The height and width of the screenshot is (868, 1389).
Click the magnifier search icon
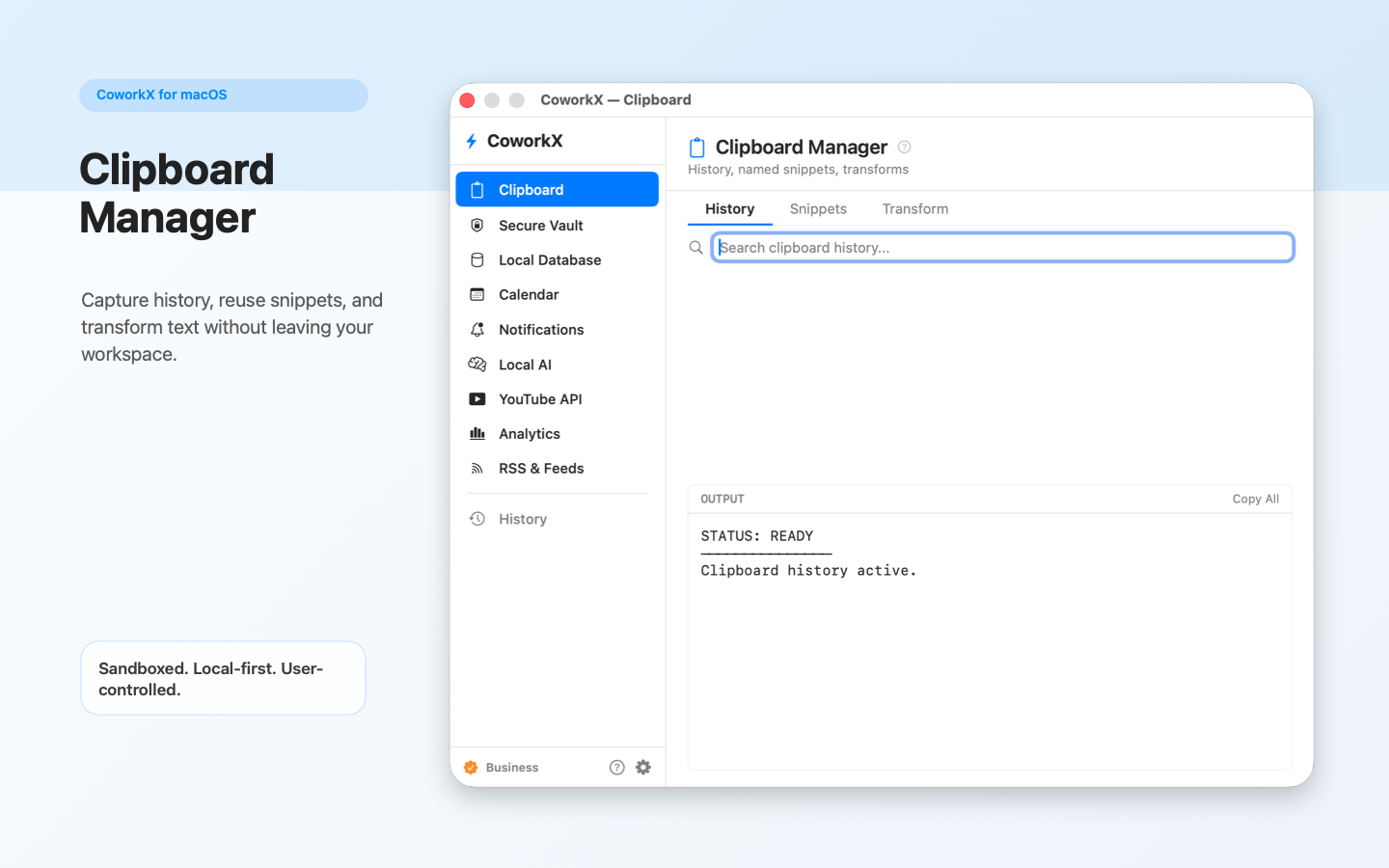click(695, 248)
